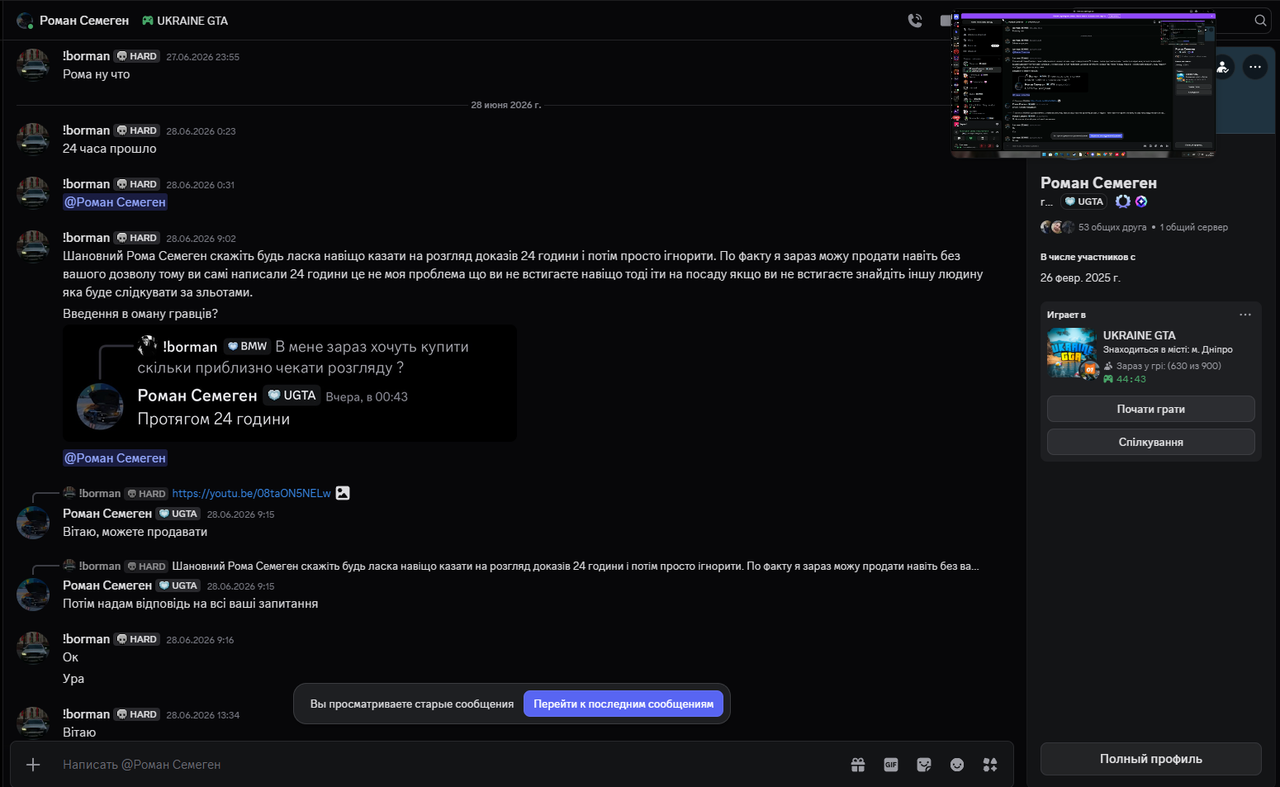
Task: Open the friend status icon in the profile panel
Action: click(1222, 67)
